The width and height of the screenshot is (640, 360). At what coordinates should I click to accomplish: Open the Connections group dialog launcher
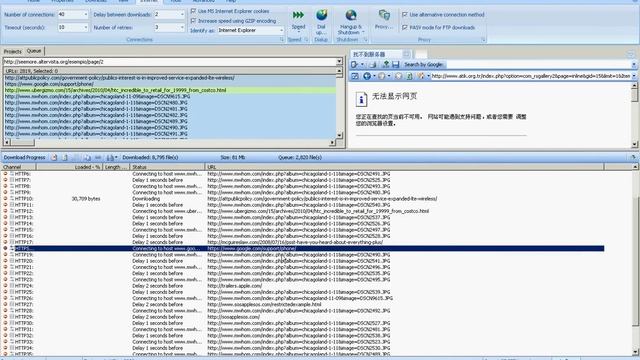click(282, 40)
